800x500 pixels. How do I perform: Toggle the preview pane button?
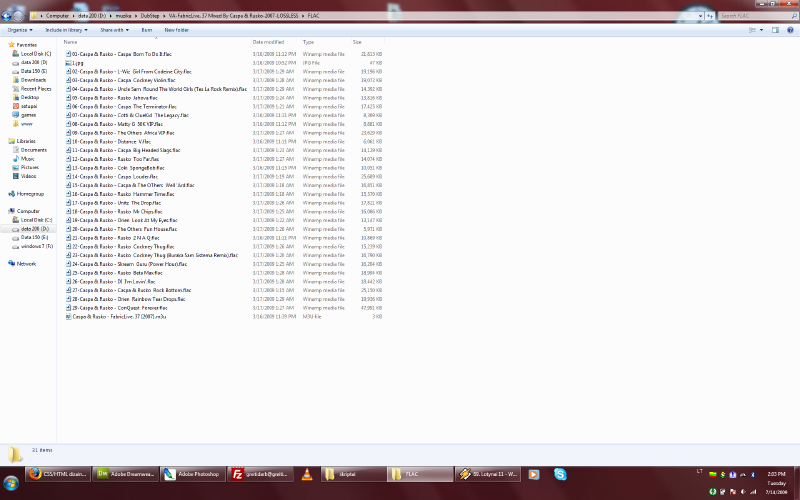click(x=775, y=30)
